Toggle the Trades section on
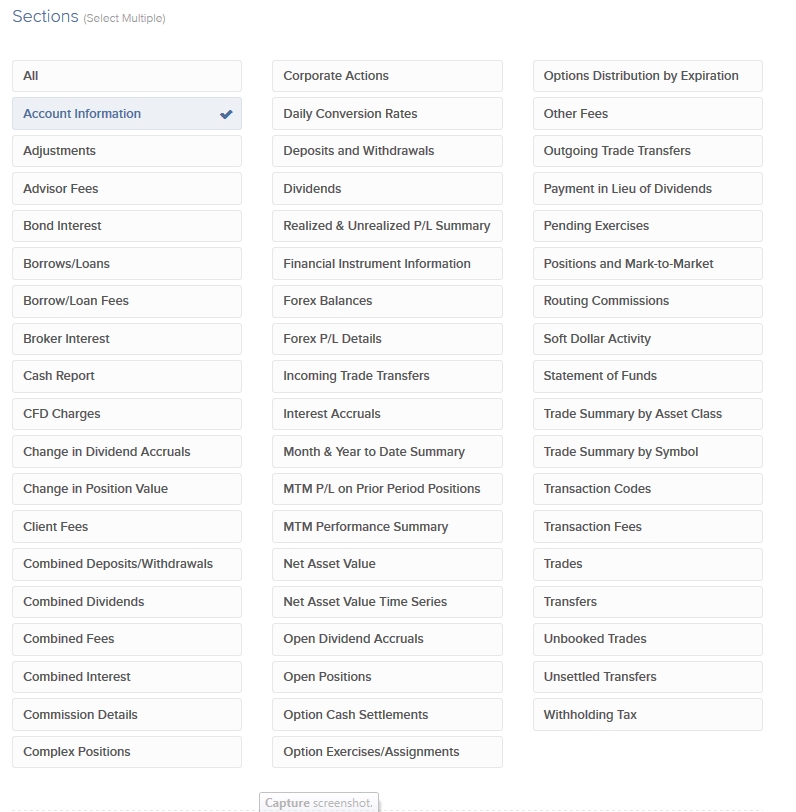Screen dimensions: 796x812 pyautogui.click(x=647, y=564)
